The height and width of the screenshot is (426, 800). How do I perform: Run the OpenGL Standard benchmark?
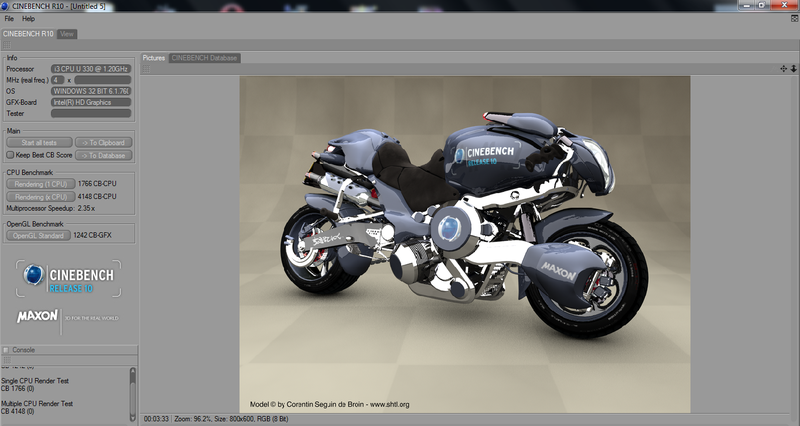38,235
